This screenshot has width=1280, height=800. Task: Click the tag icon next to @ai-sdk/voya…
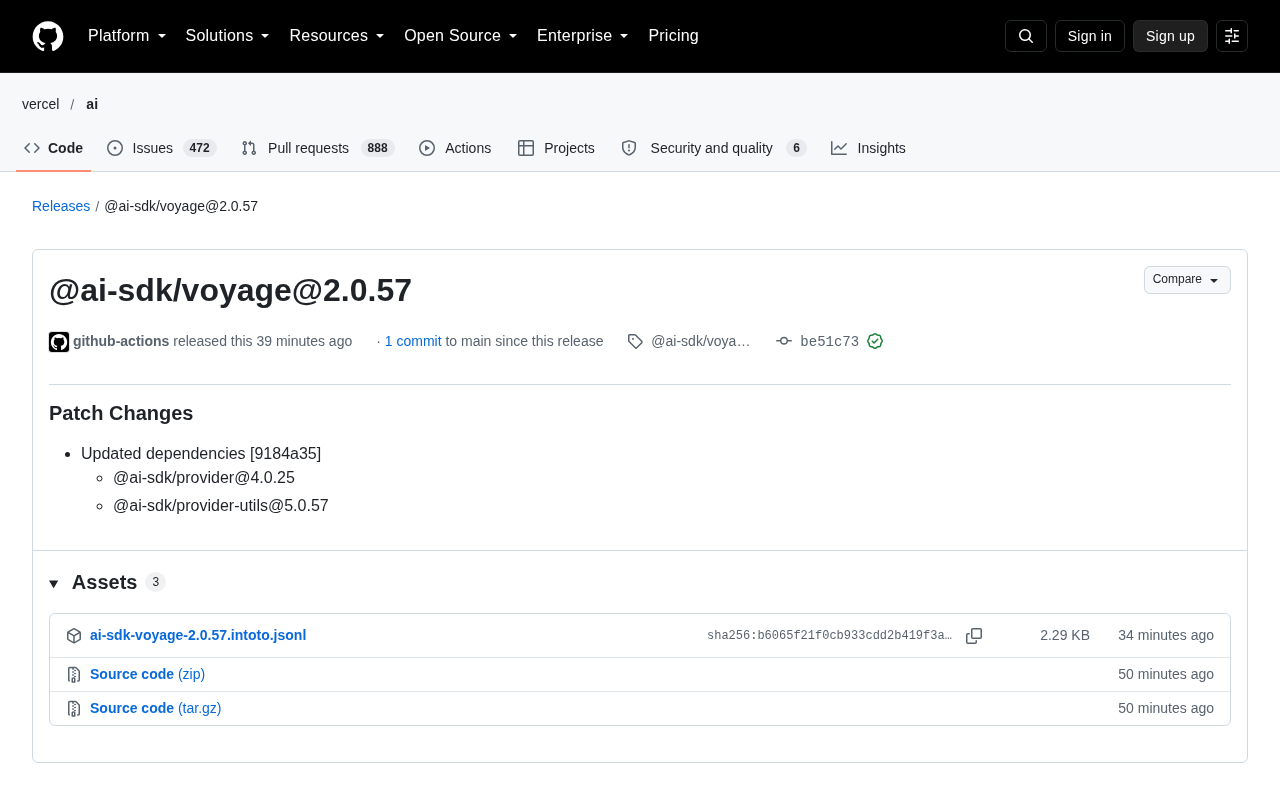[635, 341]
